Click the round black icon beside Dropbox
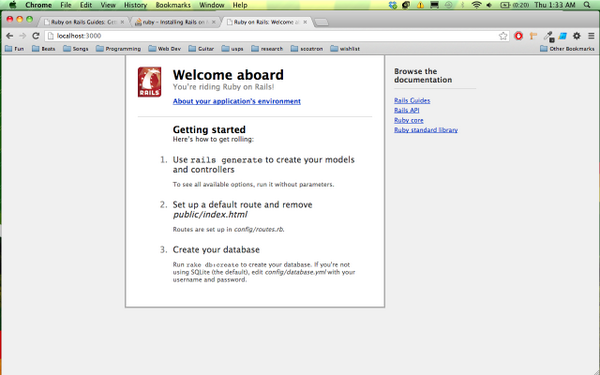 (406, 5)
